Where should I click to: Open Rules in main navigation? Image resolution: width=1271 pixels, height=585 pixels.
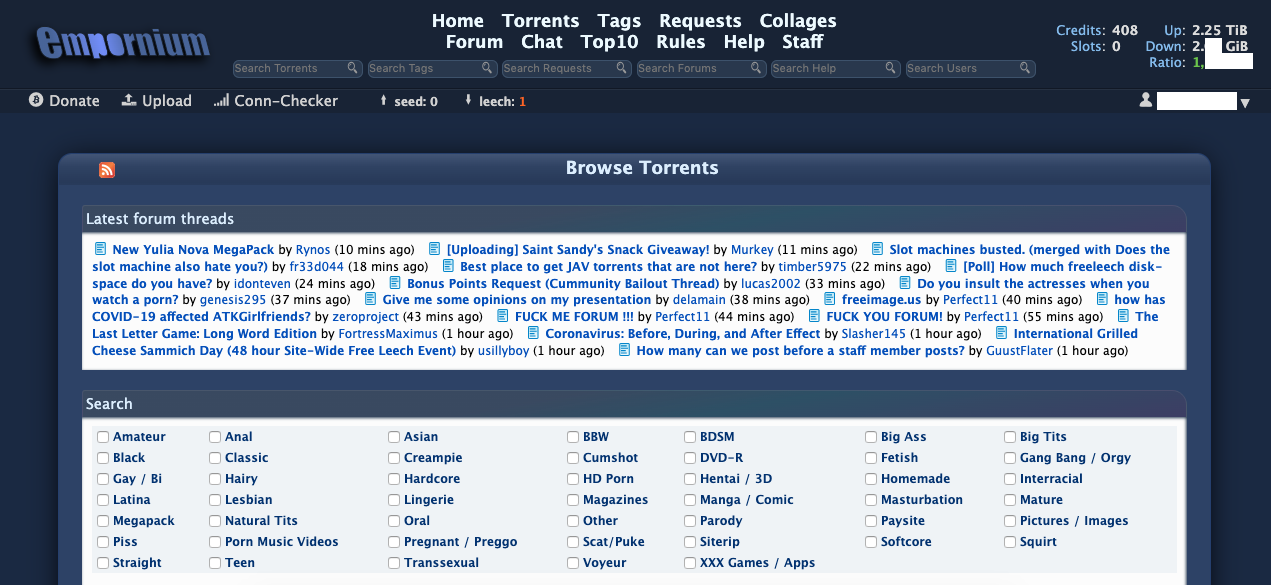tap(681, 42)
